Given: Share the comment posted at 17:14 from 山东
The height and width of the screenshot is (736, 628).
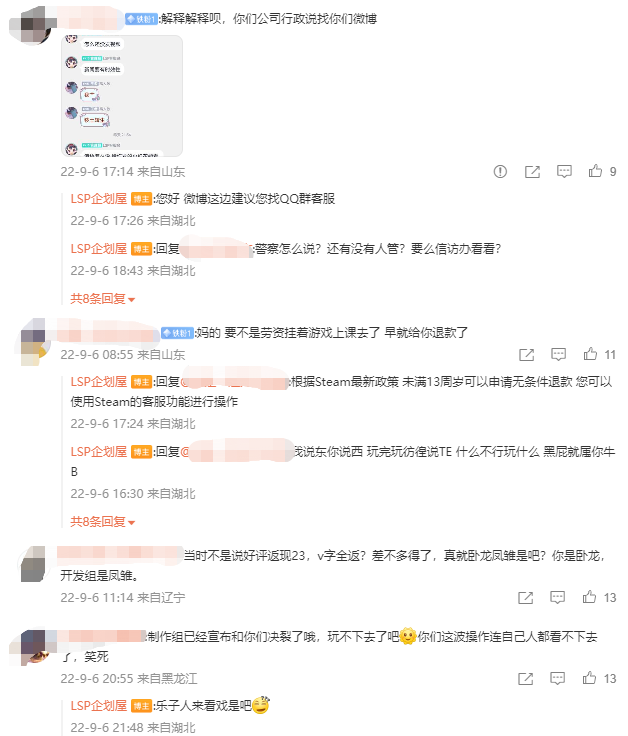Looking at the screenshot, I should [532, 172].
